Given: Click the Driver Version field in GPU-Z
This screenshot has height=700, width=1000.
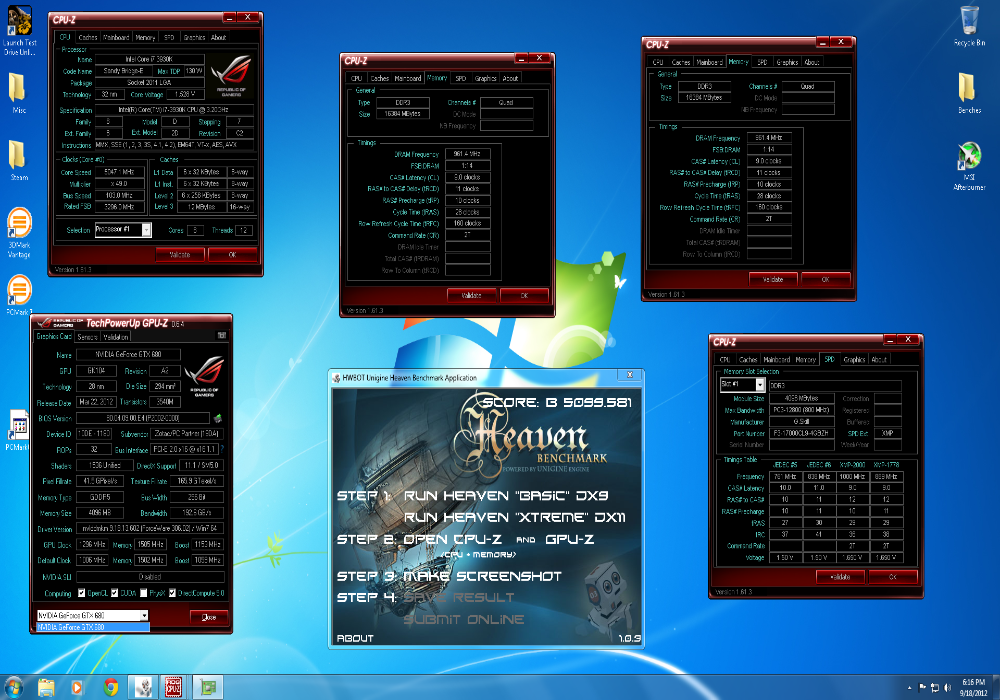Looking at the screenshot, I should (x=150, y=529).
